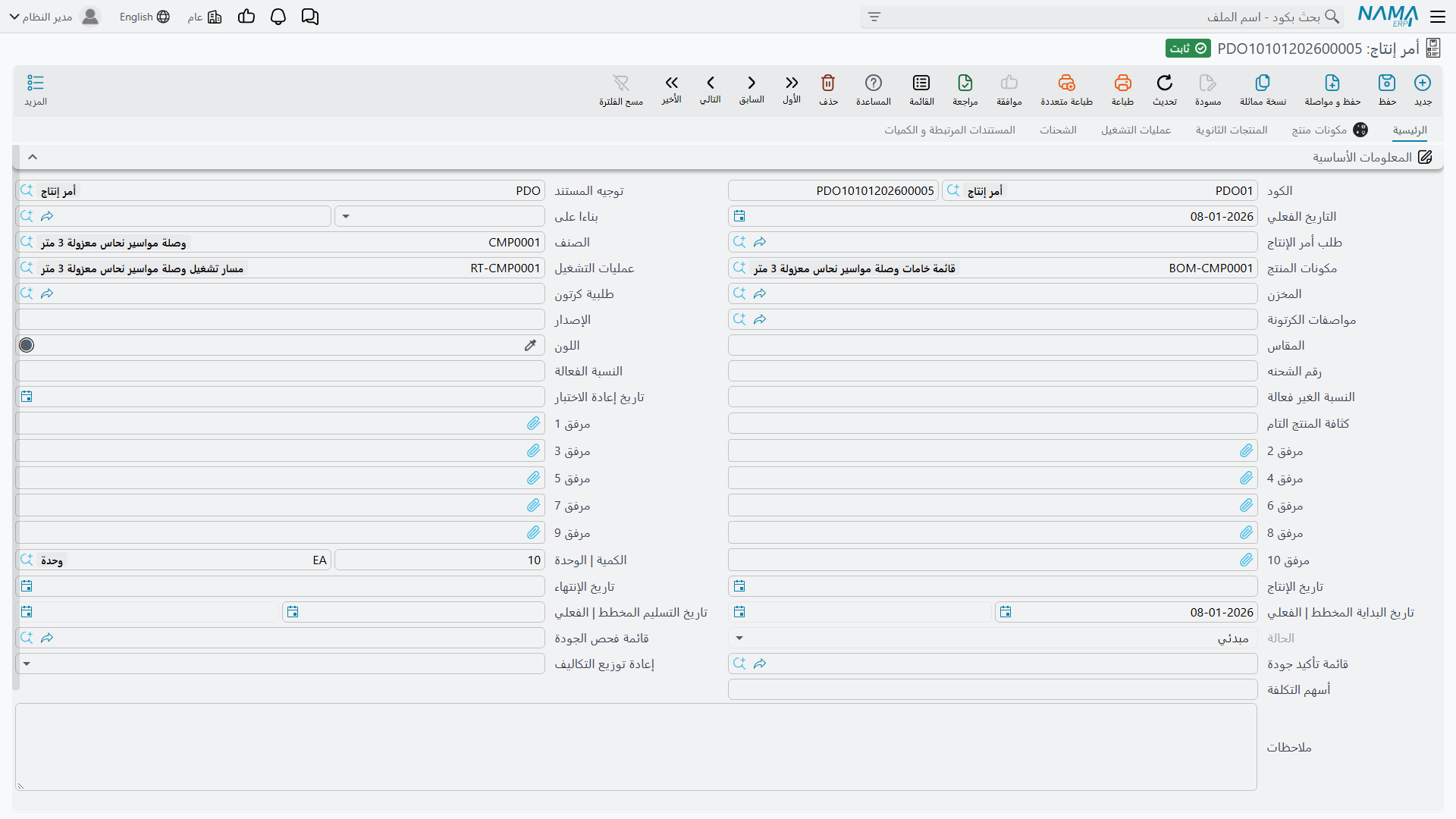Viewport: 1456px width, 819px height.
Task: Switch to the الشحنات tab
Action: [x=1058, y=130]
